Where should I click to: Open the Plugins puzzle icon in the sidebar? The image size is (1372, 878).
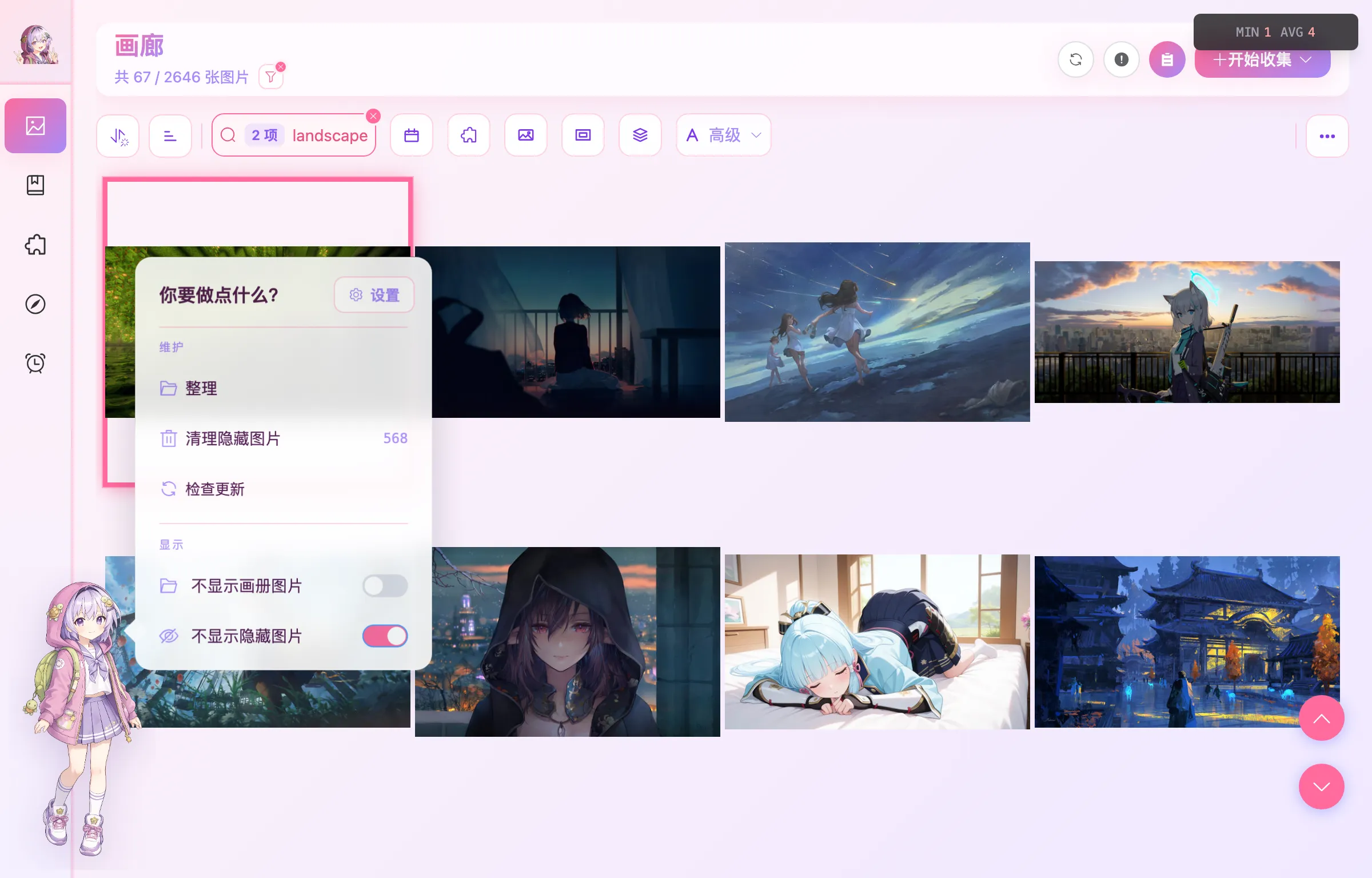pyautogui.click(x=35, y=245)
